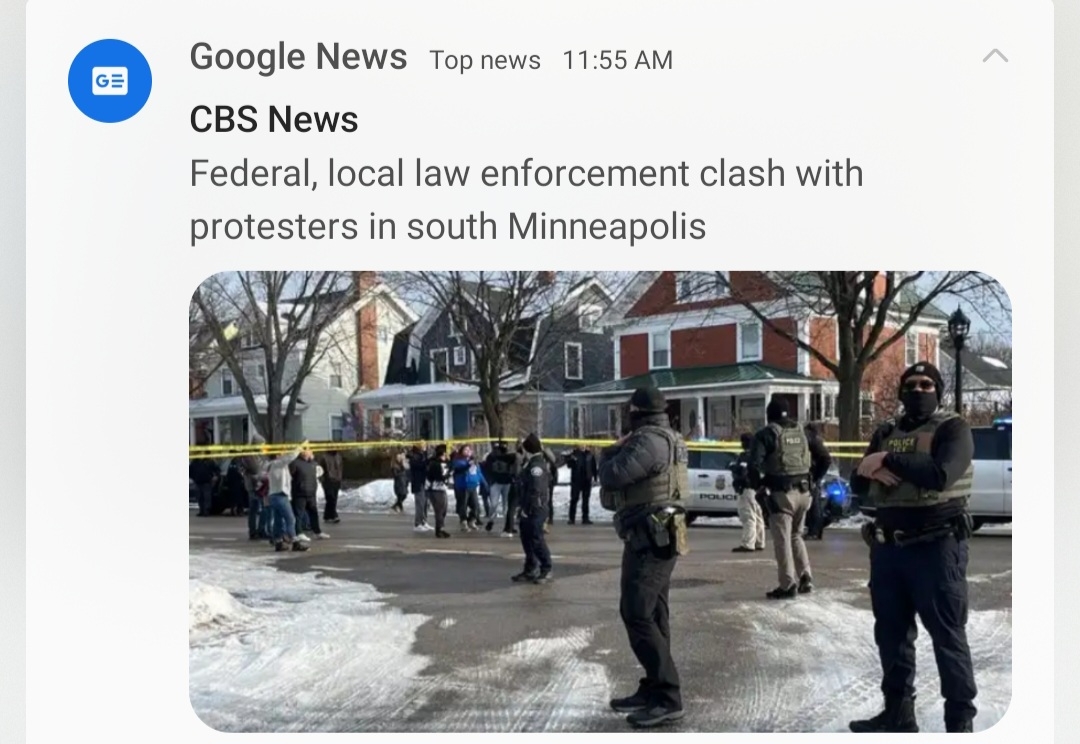
Task: Click the snowy street foreground of the photo
Action: pos(413,648)
